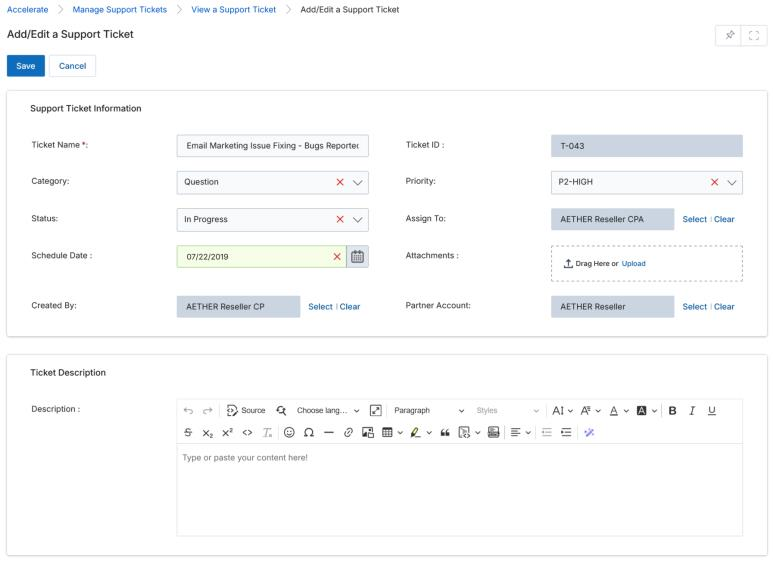Screen dimensions: 773x561
Task: Clear the P2-HIGH priority value
Action: 714,182
